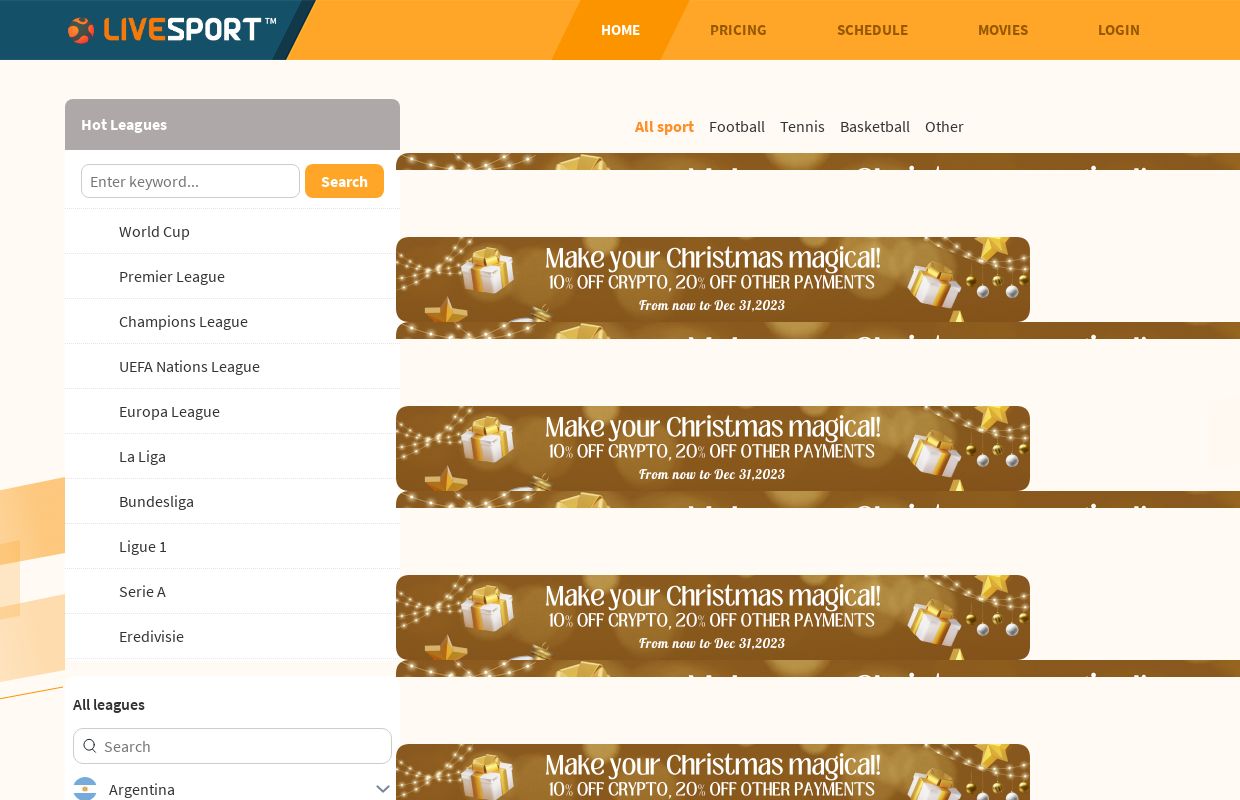This screenshot has width=1240, height=800.
Task: Select the Basketball tab
Action: pos(875,127)
